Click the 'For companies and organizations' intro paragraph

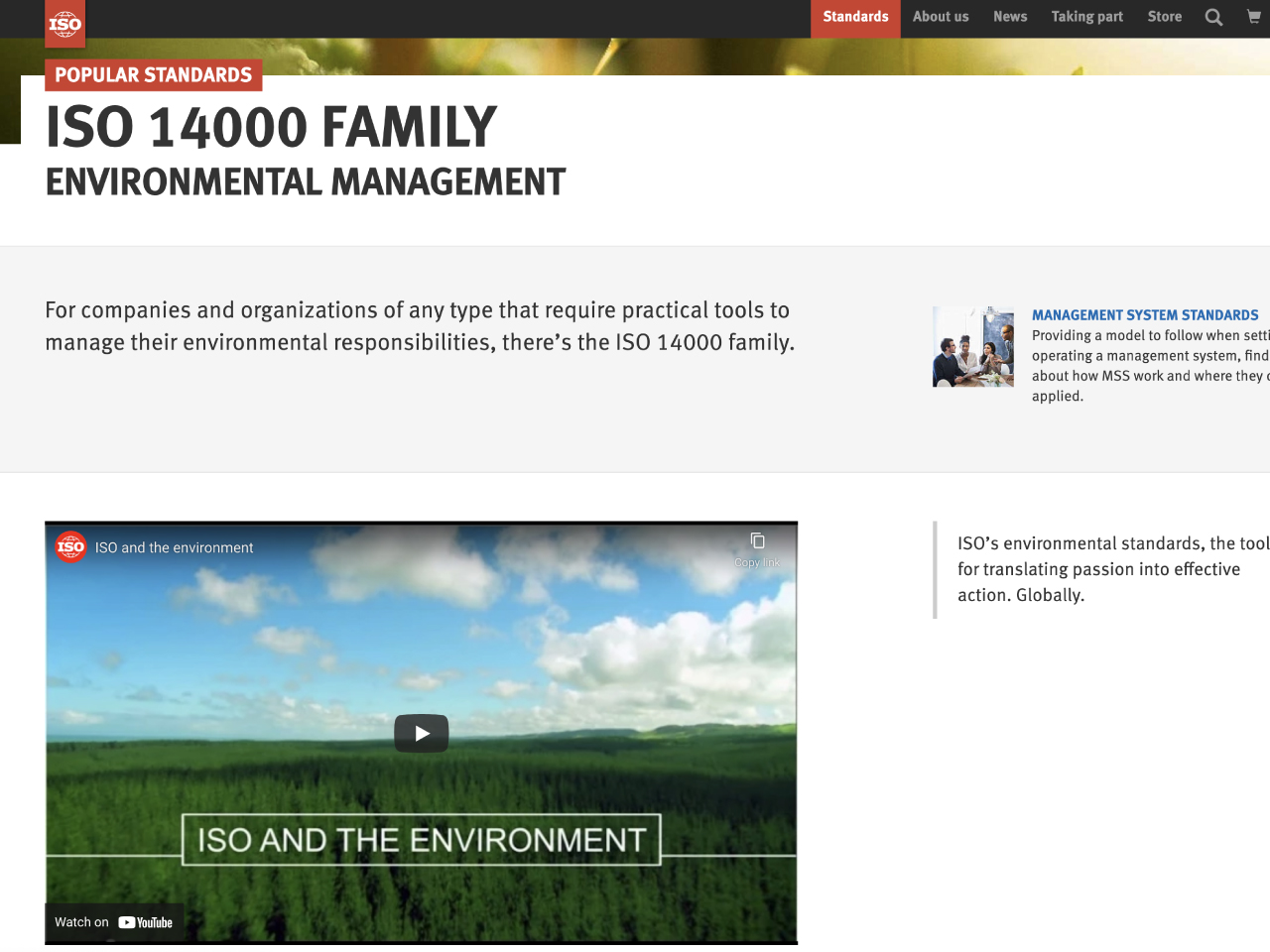click(420, 326)
